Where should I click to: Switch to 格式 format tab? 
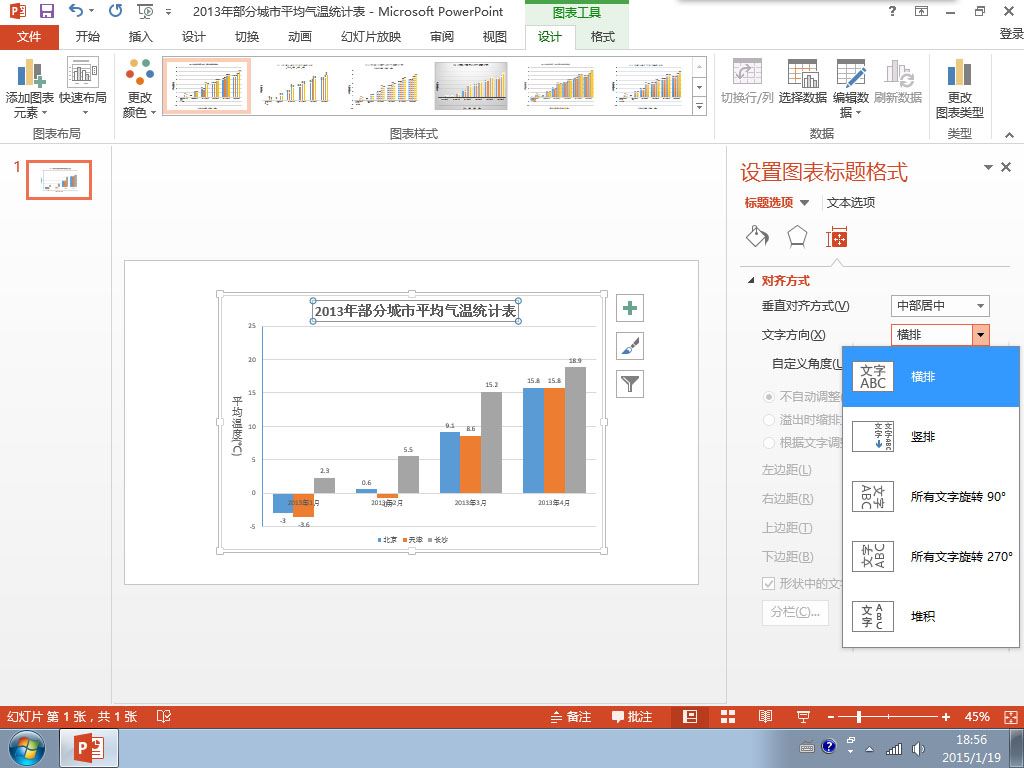click(x=602, y=37)
